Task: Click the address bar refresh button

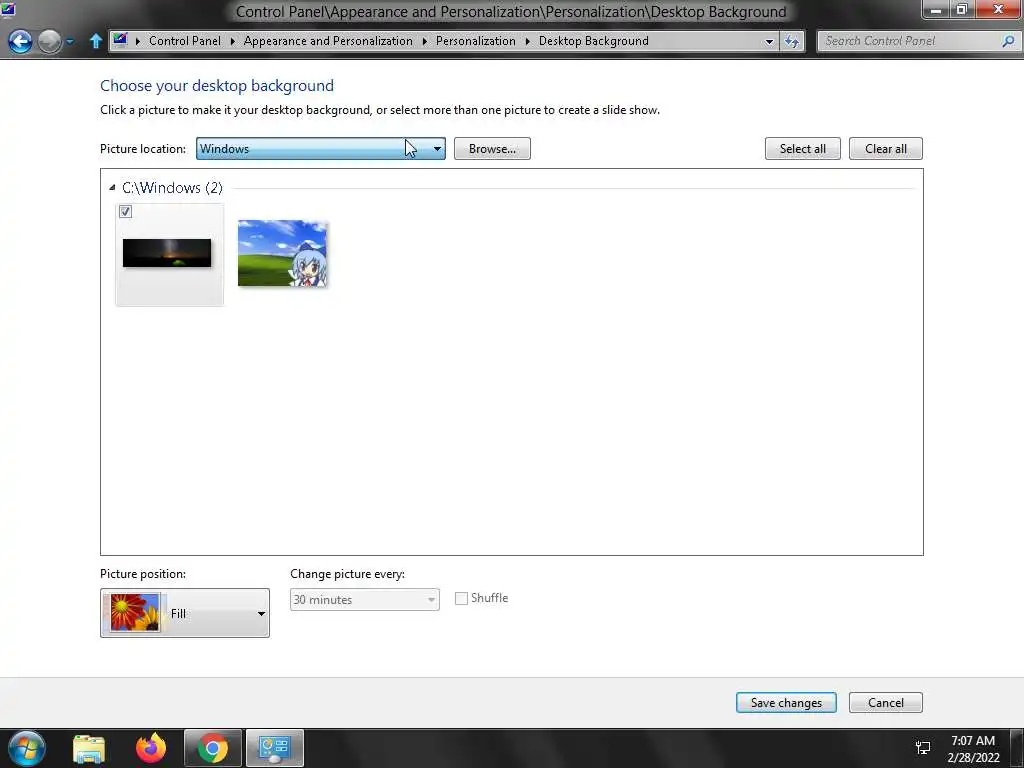Action: (x=792, y=41)
